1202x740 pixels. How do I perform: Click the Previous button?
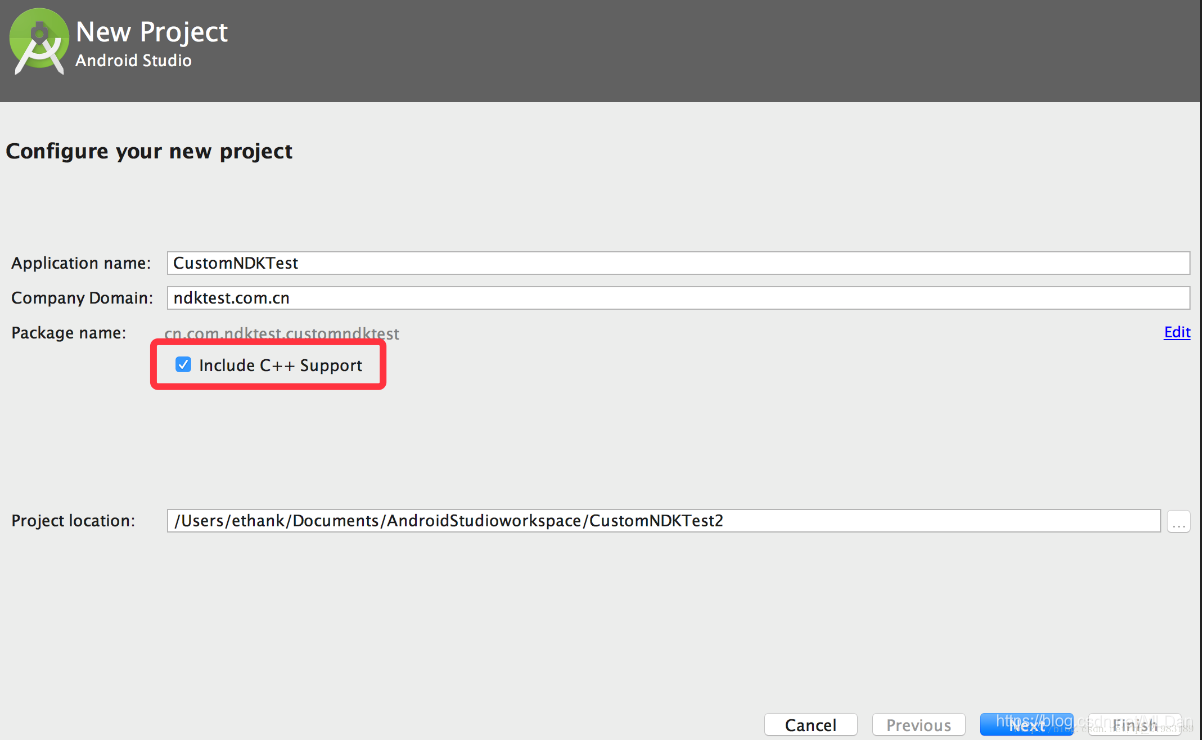tap(919, 725)
